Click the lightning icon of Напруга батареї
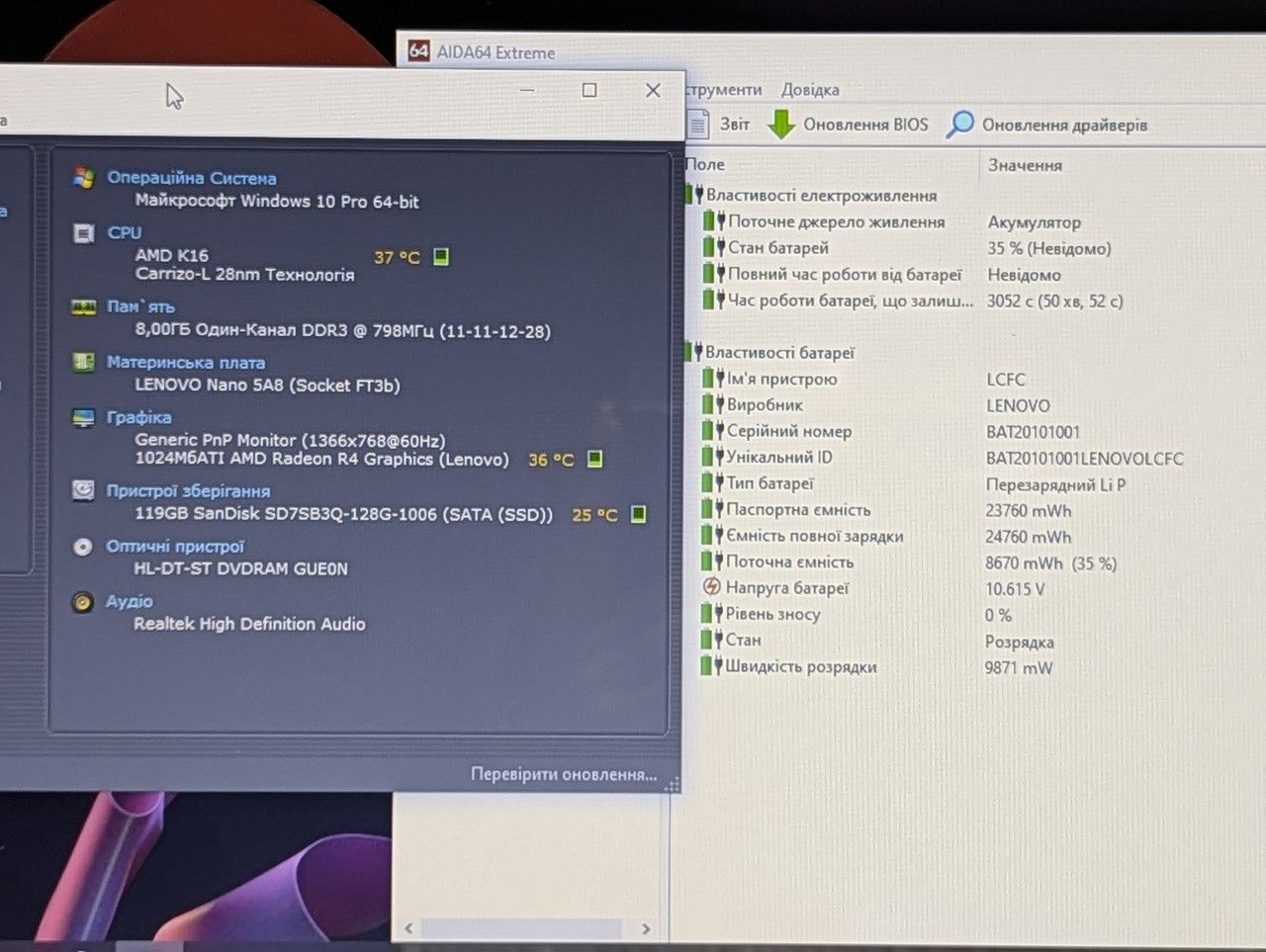 711,587
